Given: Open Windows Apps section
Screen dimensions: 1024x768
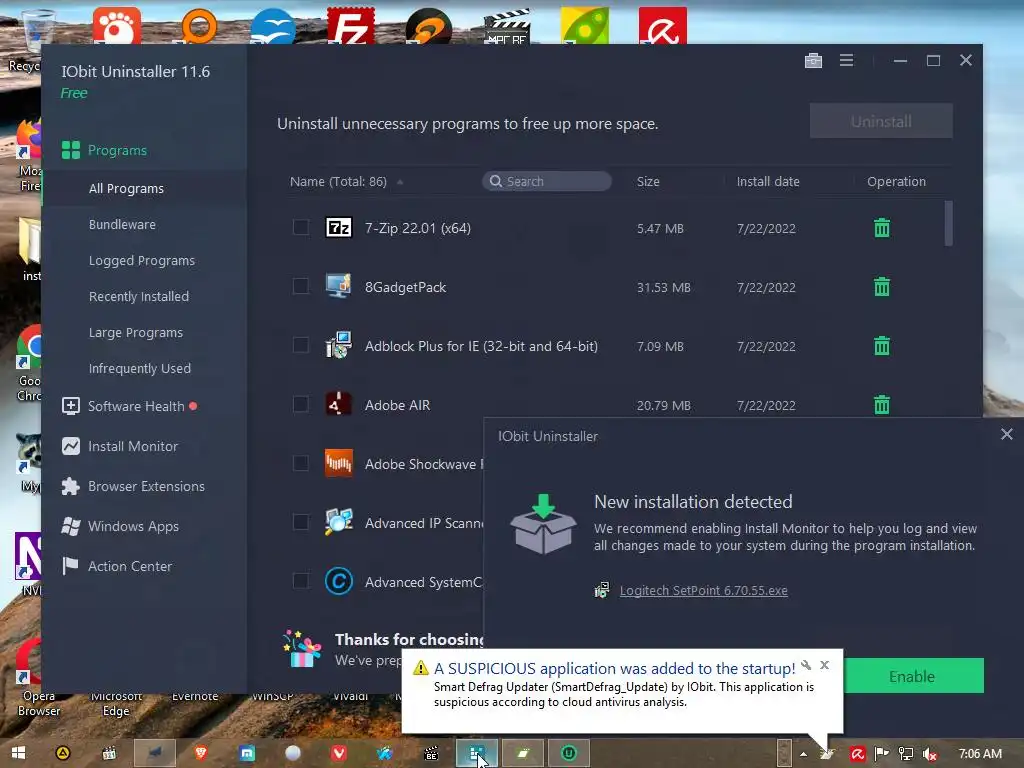Looking at the screenshot, I should tap(120, 526).
